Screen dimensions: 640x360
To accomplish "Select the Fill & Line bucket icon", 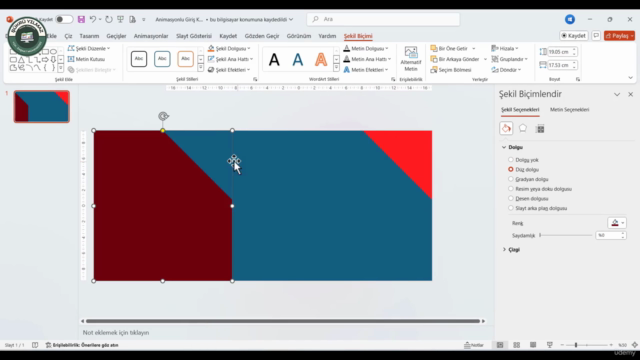I will [x=506, y=129].
